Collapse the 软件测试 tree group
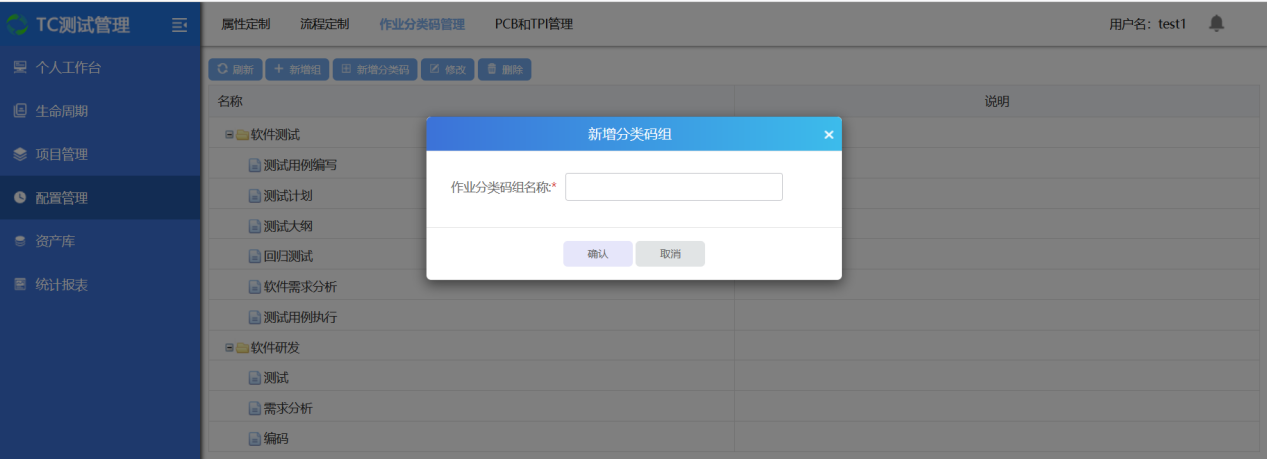The width and height of the screenshot is (1267, 459). 229,134
